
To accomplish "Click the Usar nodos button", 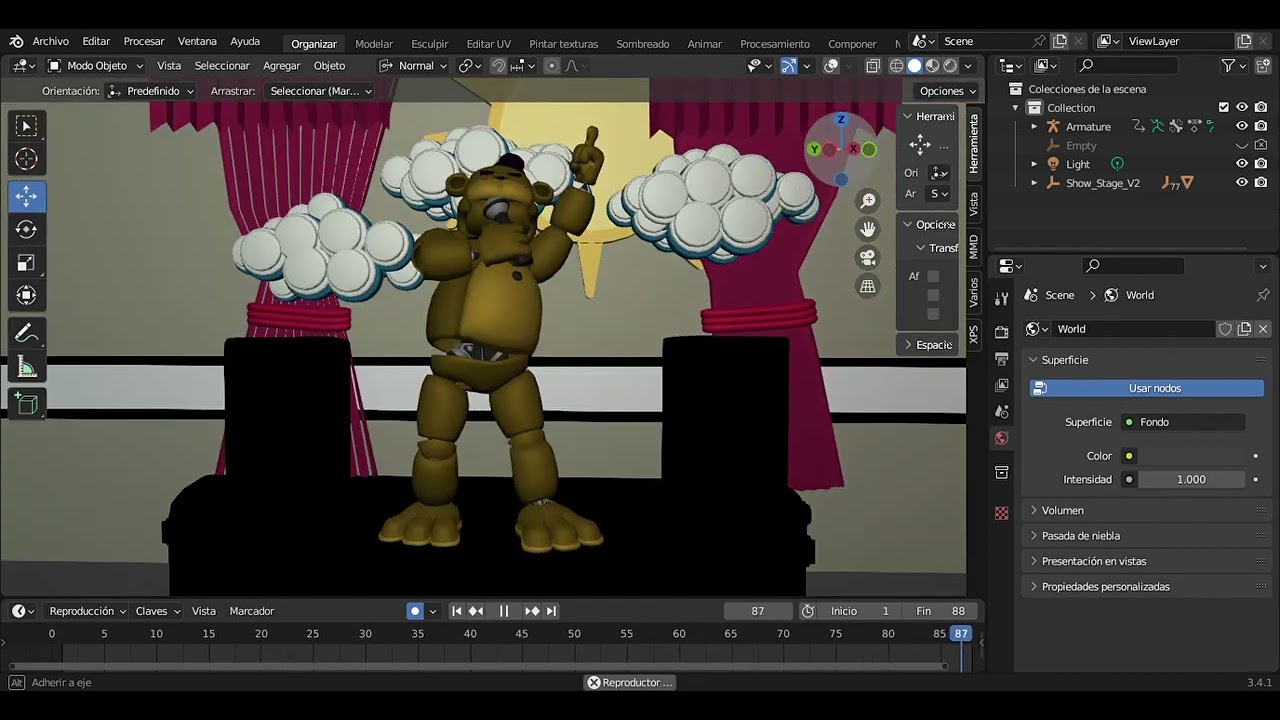I will 1147,388.
